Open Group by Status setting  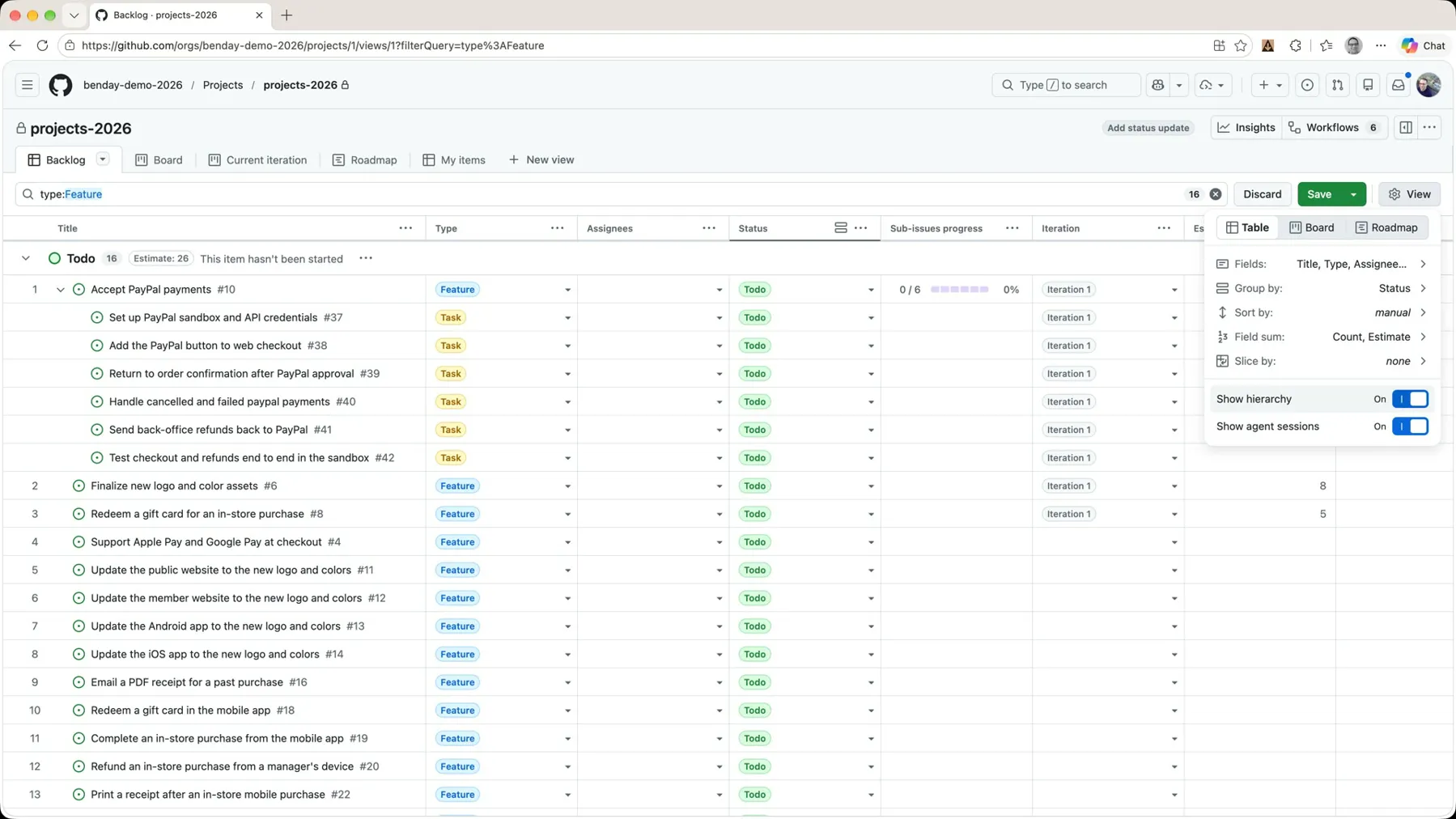[x=1322, y=288]
